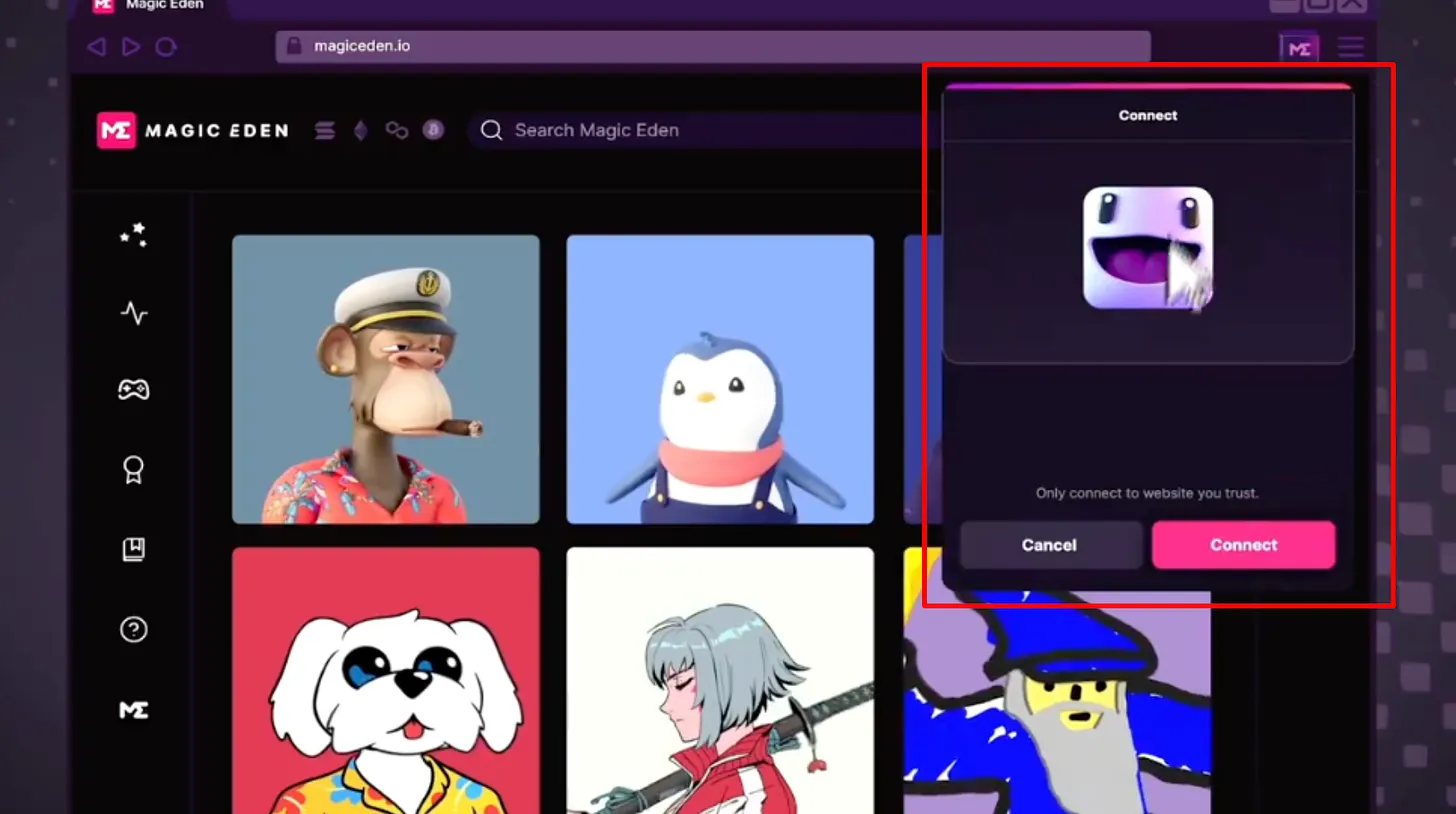Screen dimensions: 1456x814
Task: Select the Ethereum chain icon
Action: 360,130
